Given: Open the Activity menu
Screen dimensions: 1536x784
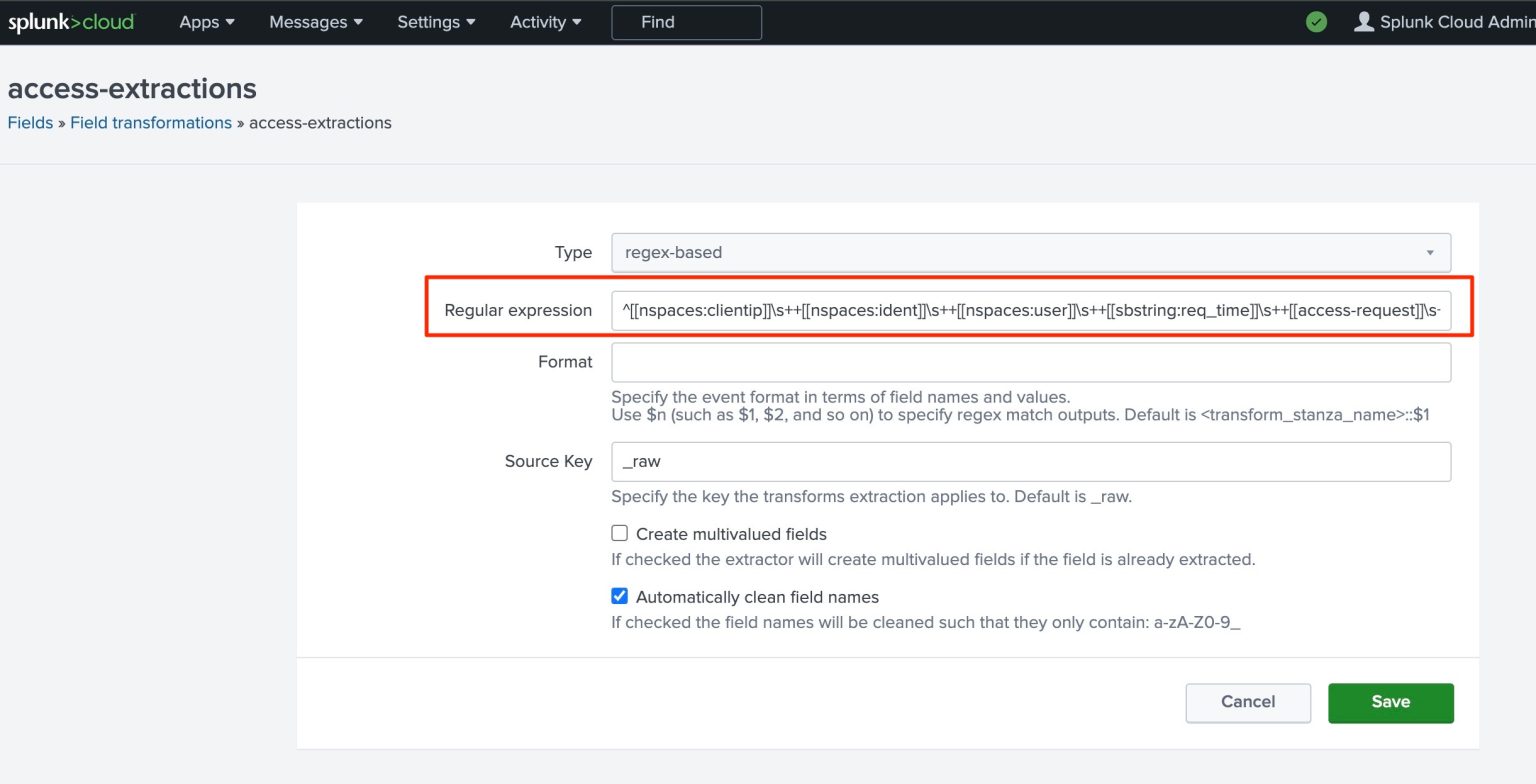Looking at the screenshot, I should point(544,22).
